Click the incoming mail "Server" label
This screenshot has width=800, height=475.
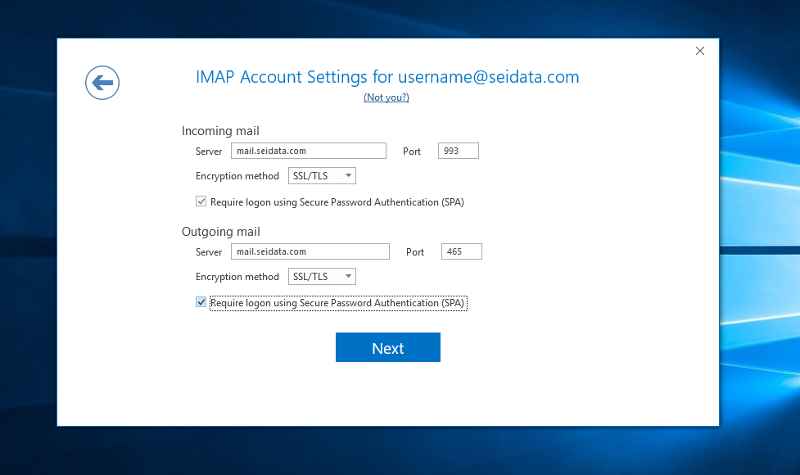click(209, 151)
